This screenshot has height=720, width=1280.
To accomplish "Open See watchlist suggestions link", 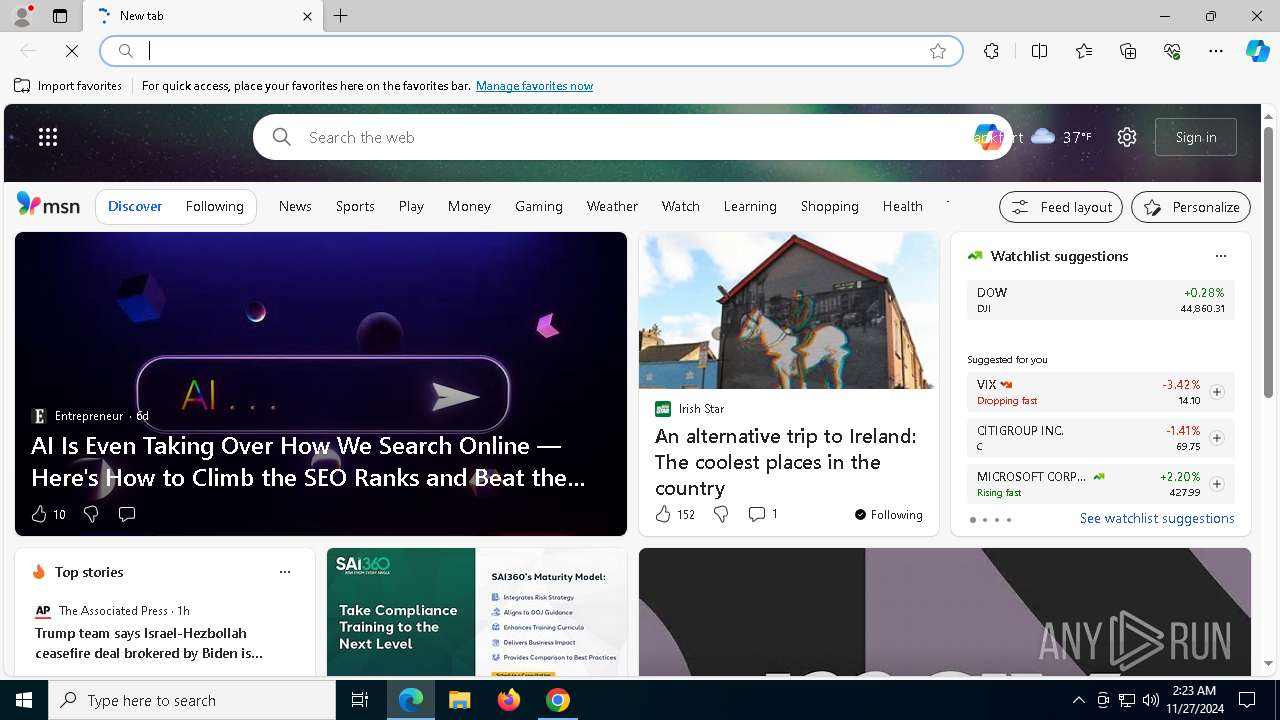I will (1157, 518).
